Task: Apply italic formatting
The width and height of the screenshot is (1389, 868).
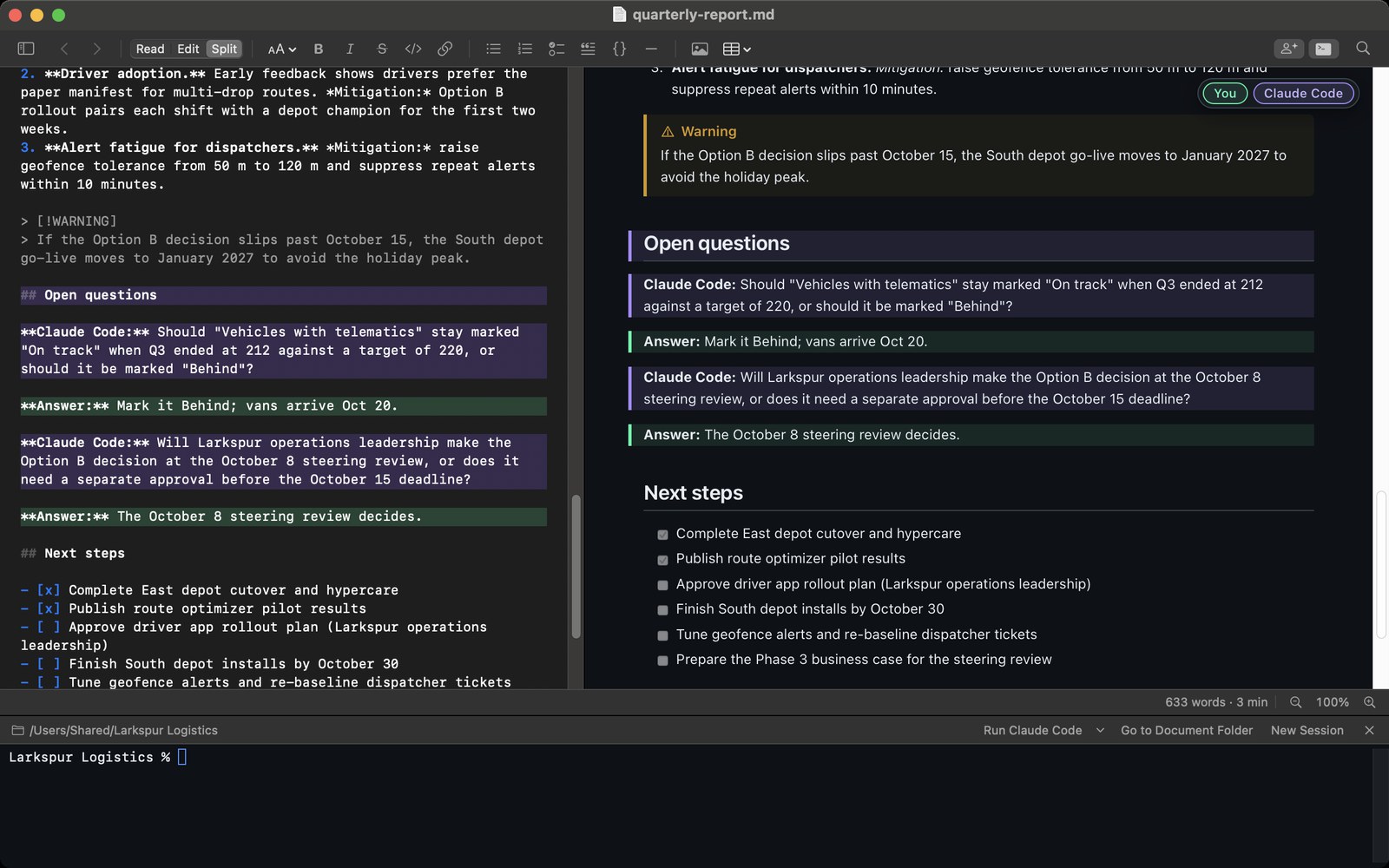Action: [x=350, y=49]
